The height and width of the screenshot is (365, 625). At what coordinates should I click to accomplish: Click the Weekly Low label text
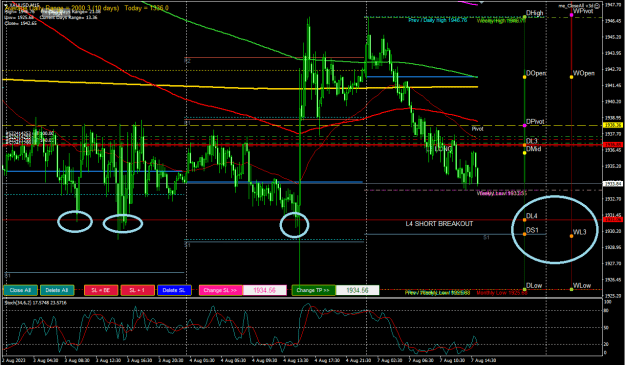502,193
